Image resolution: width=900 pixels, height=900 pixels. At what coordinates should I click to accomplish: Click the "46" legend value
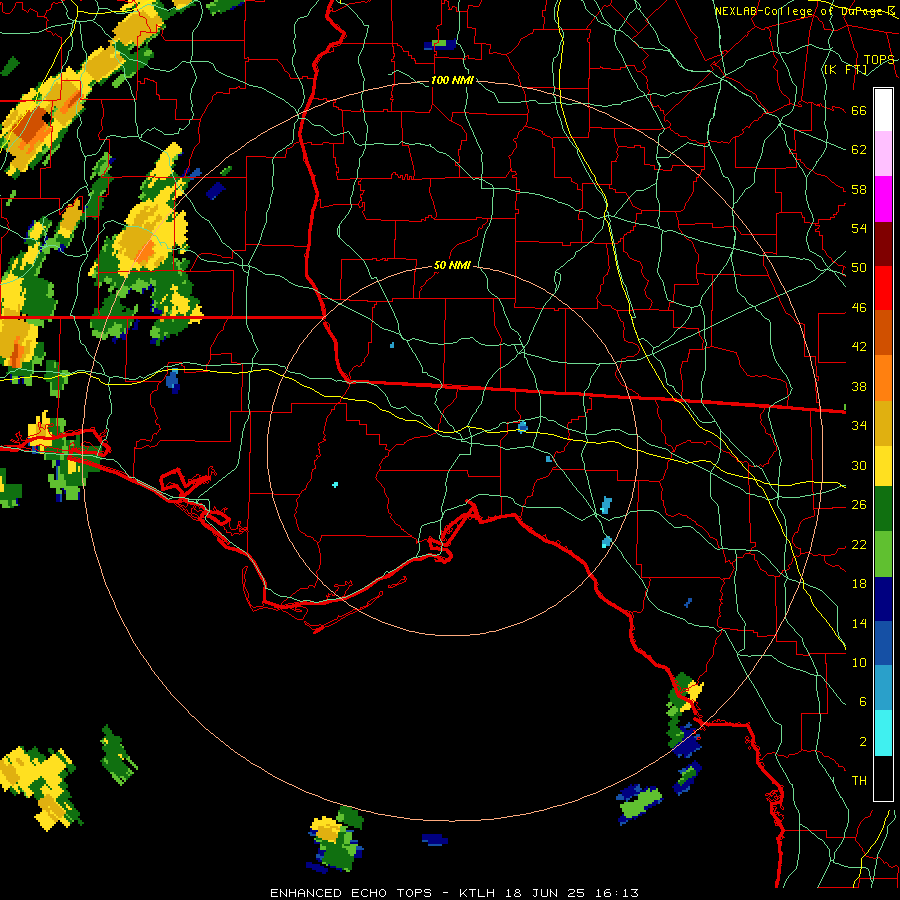859,308
